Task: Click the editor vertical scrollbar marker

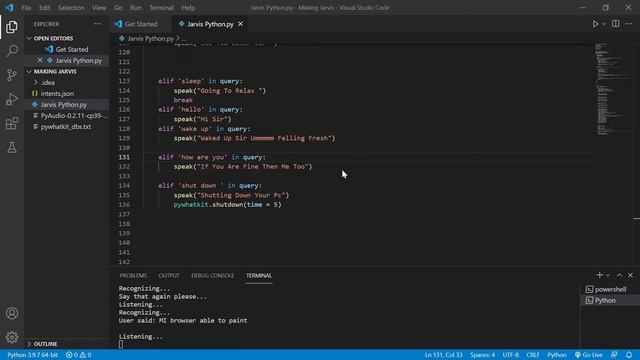Action: click(636, 219)
